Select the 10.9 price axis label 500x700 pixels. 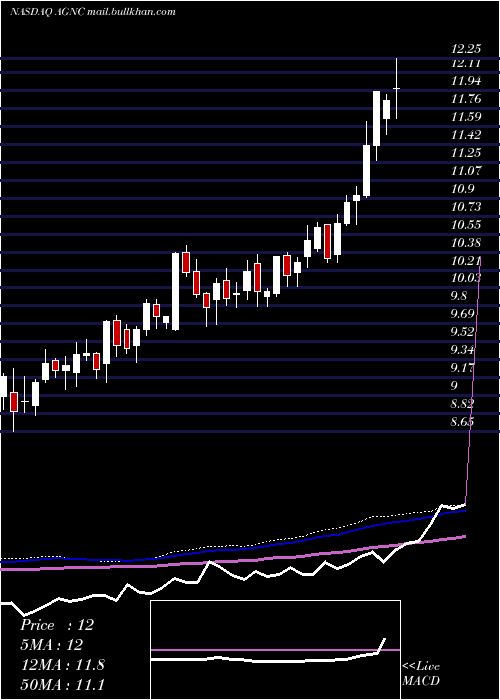click(462, 189)
